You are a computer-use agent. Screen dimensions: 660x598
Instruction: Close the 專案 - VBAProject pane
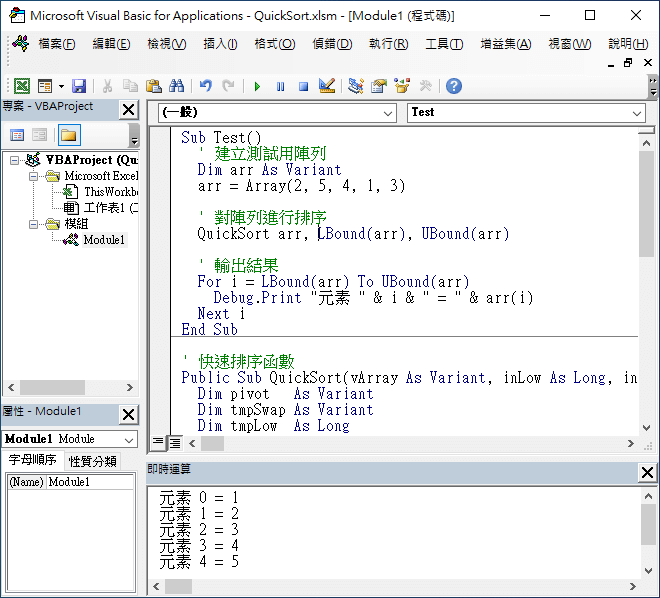[128, 110]
